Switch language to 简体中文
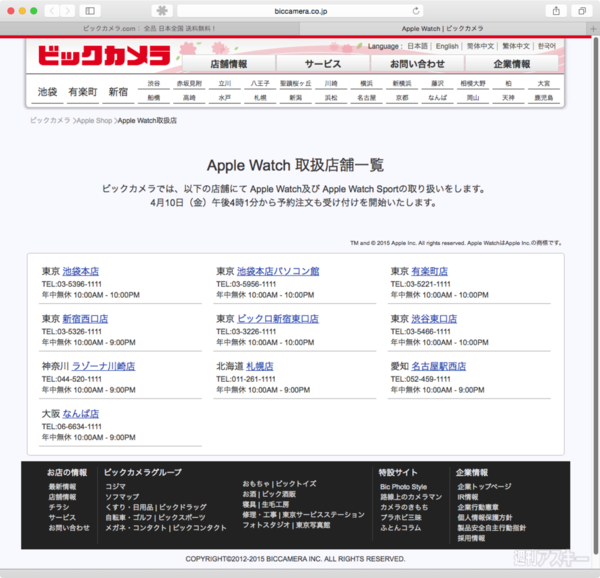Image resolution: width=600 pixels, height=578 pixels. [480, 46]
